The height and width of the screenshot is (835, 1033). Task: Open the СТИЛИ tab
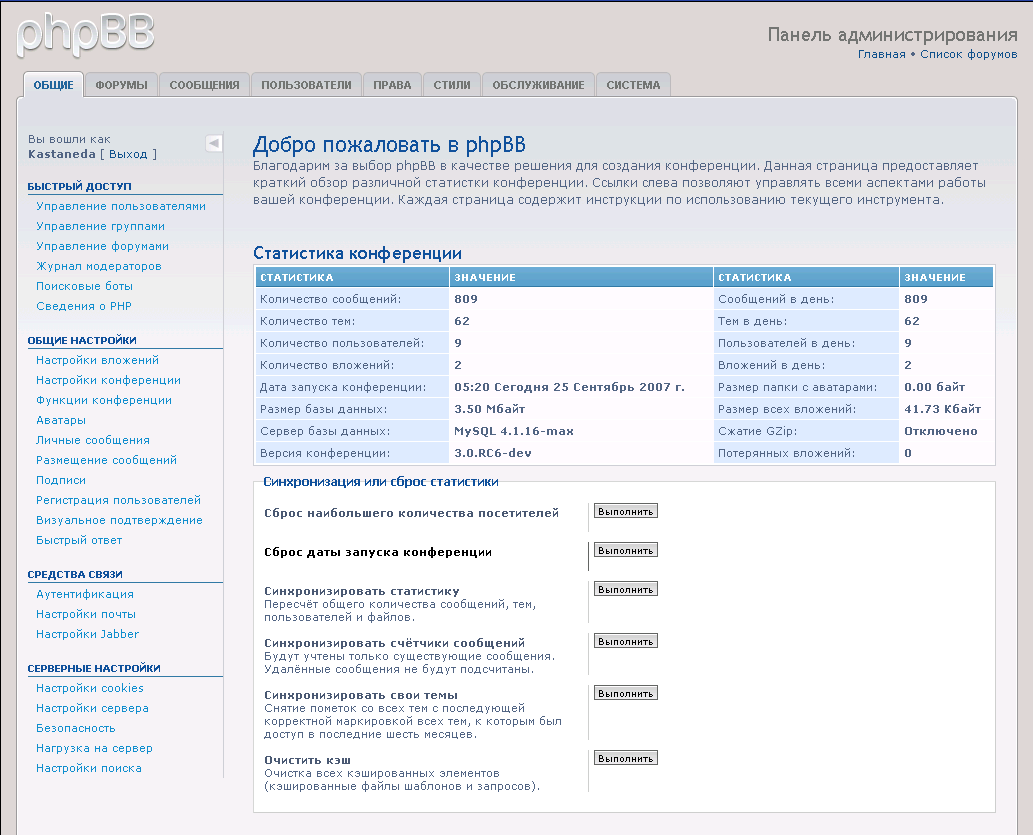click(x=452, y=85)
